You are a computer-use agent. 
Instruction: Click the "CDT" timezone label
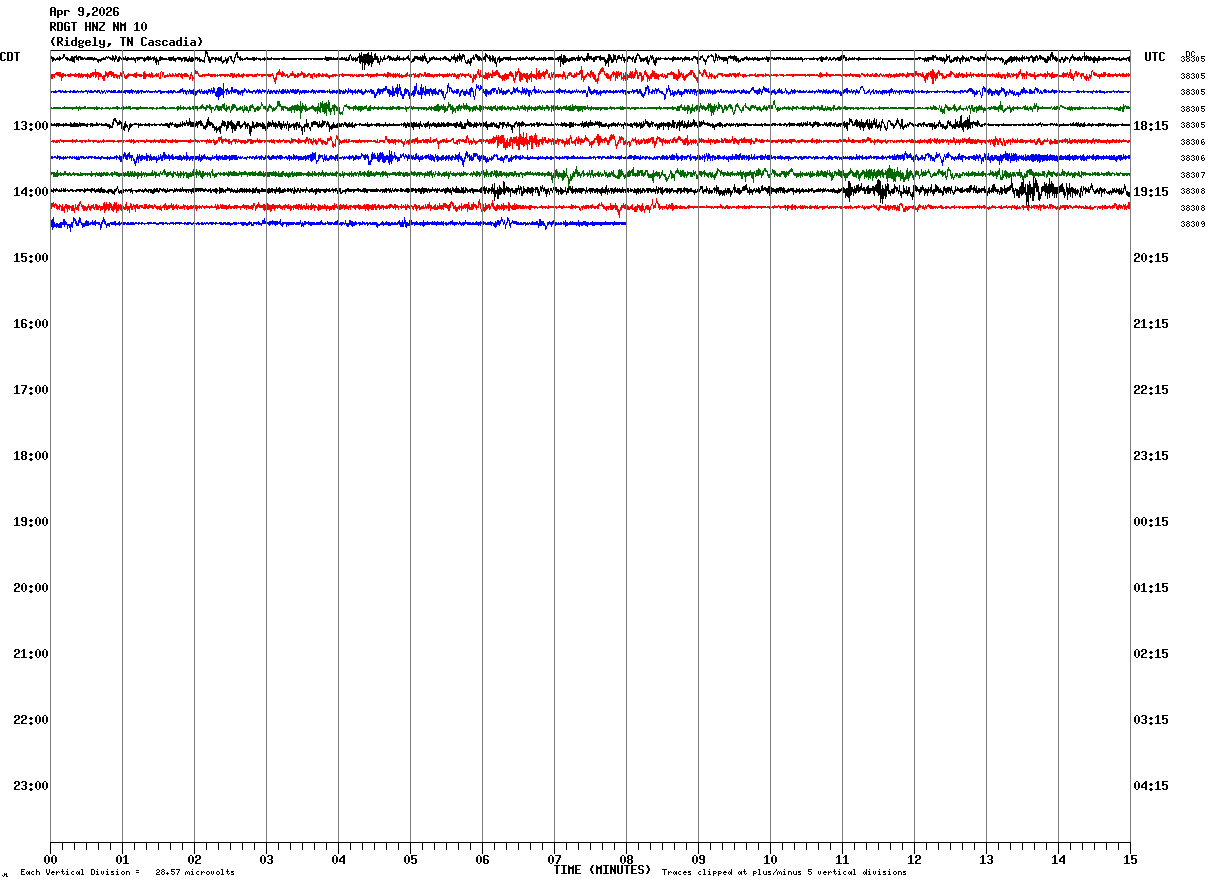pyautogui.click(x=10, y=57)
